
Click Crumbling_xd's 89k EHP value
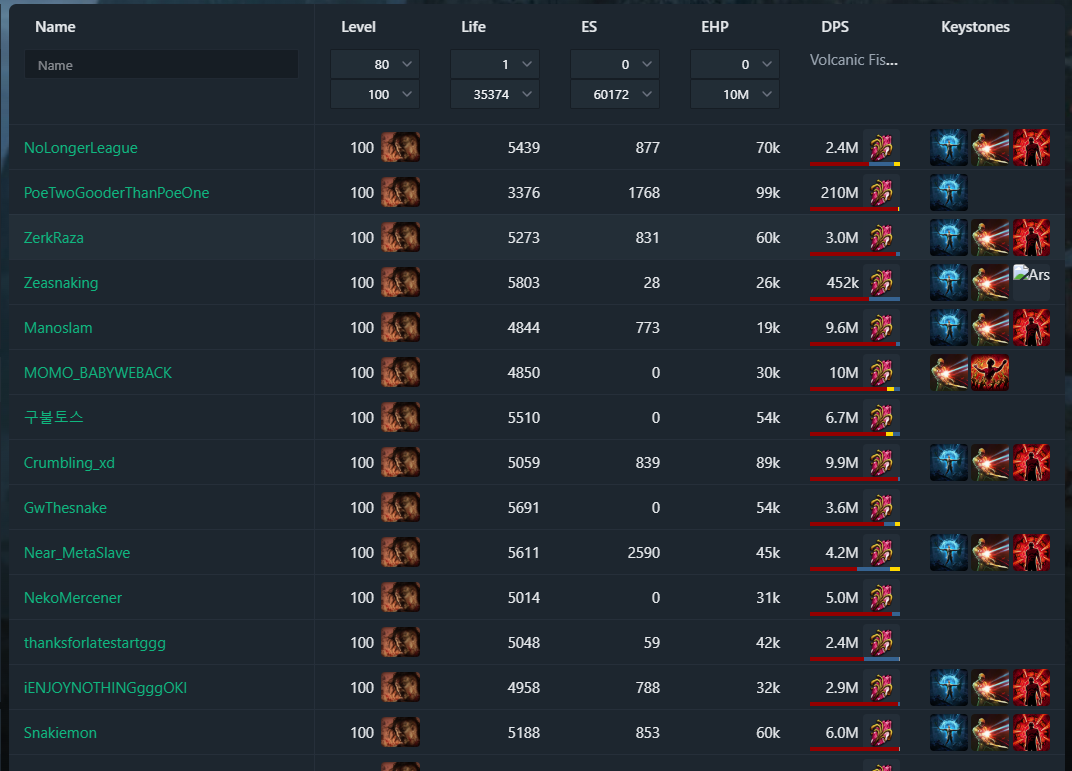coord(768,463)
